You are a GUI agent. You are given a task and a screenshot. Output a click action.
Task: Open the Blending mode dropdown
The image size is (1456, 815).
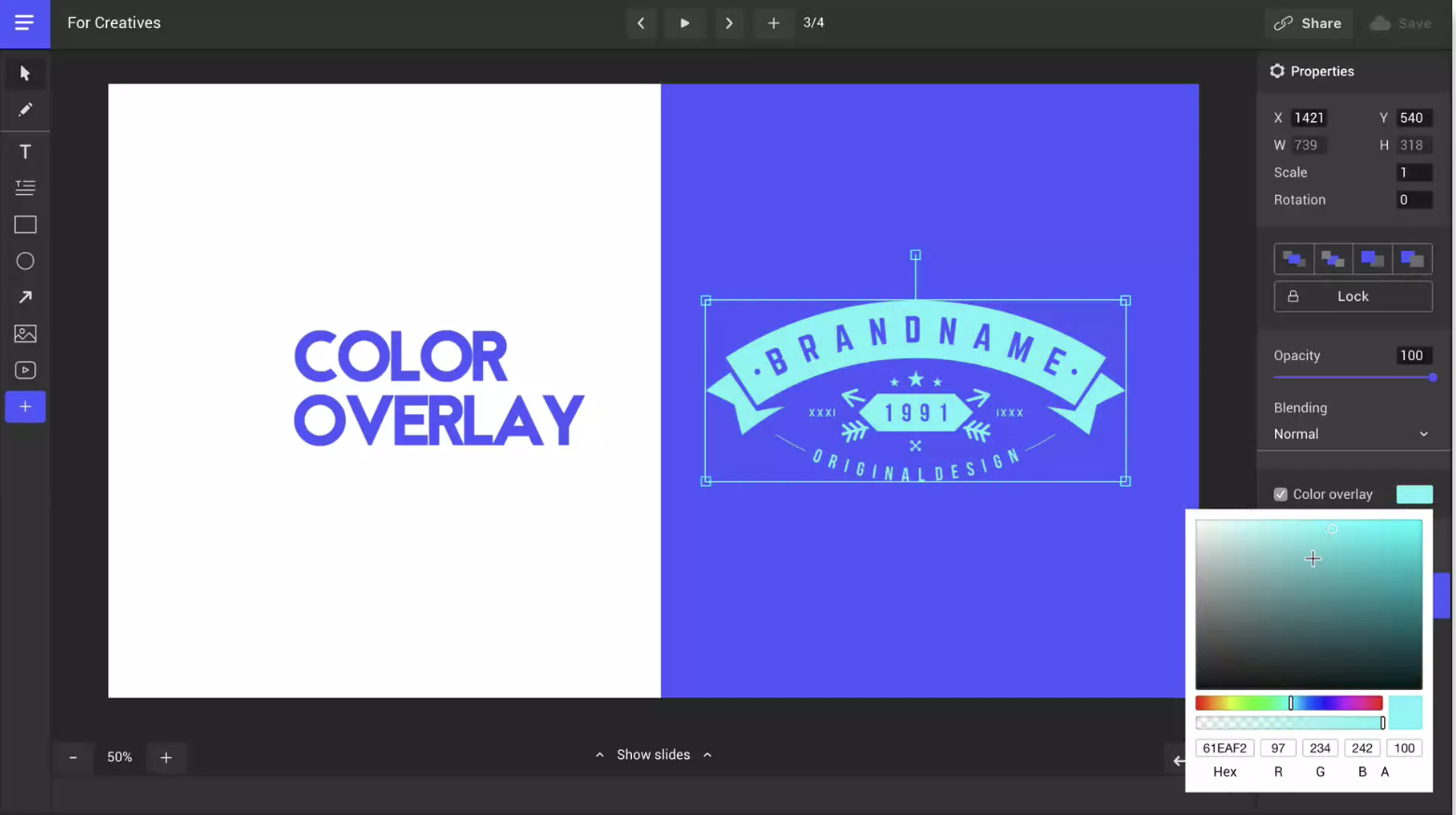pos(1352,435)
